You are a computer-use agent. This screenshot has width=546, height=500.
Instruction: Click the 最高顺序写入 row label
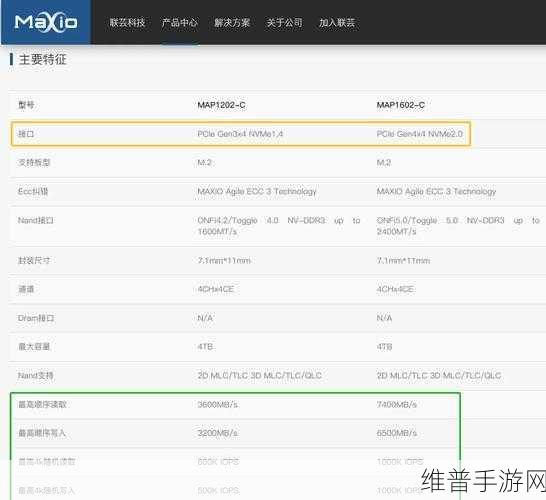(42, 433)
